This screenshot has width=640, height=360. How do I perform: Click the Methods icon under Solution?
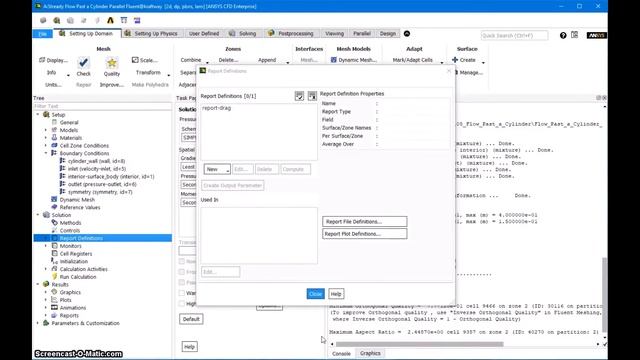(x=54, y=222)
